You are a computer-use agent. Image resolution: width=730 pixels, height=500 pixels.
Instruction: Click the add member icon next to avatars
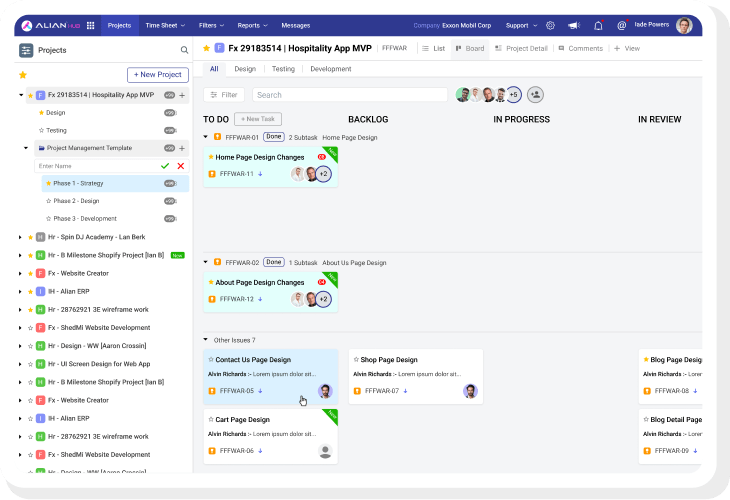coord(535,95)
